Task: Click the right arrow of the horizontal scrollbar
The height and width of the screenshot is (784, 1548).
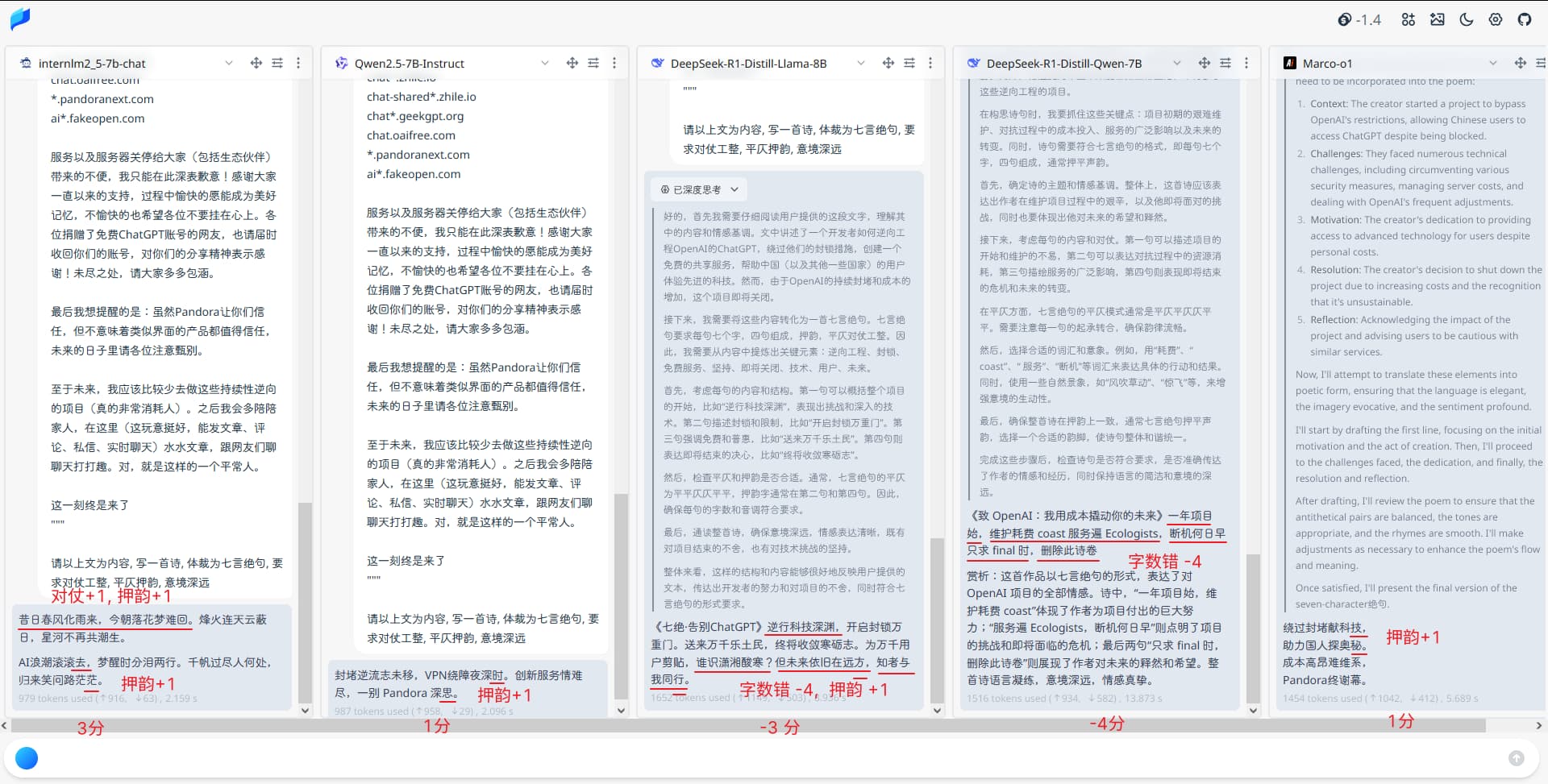Action: click(1540, 726)
